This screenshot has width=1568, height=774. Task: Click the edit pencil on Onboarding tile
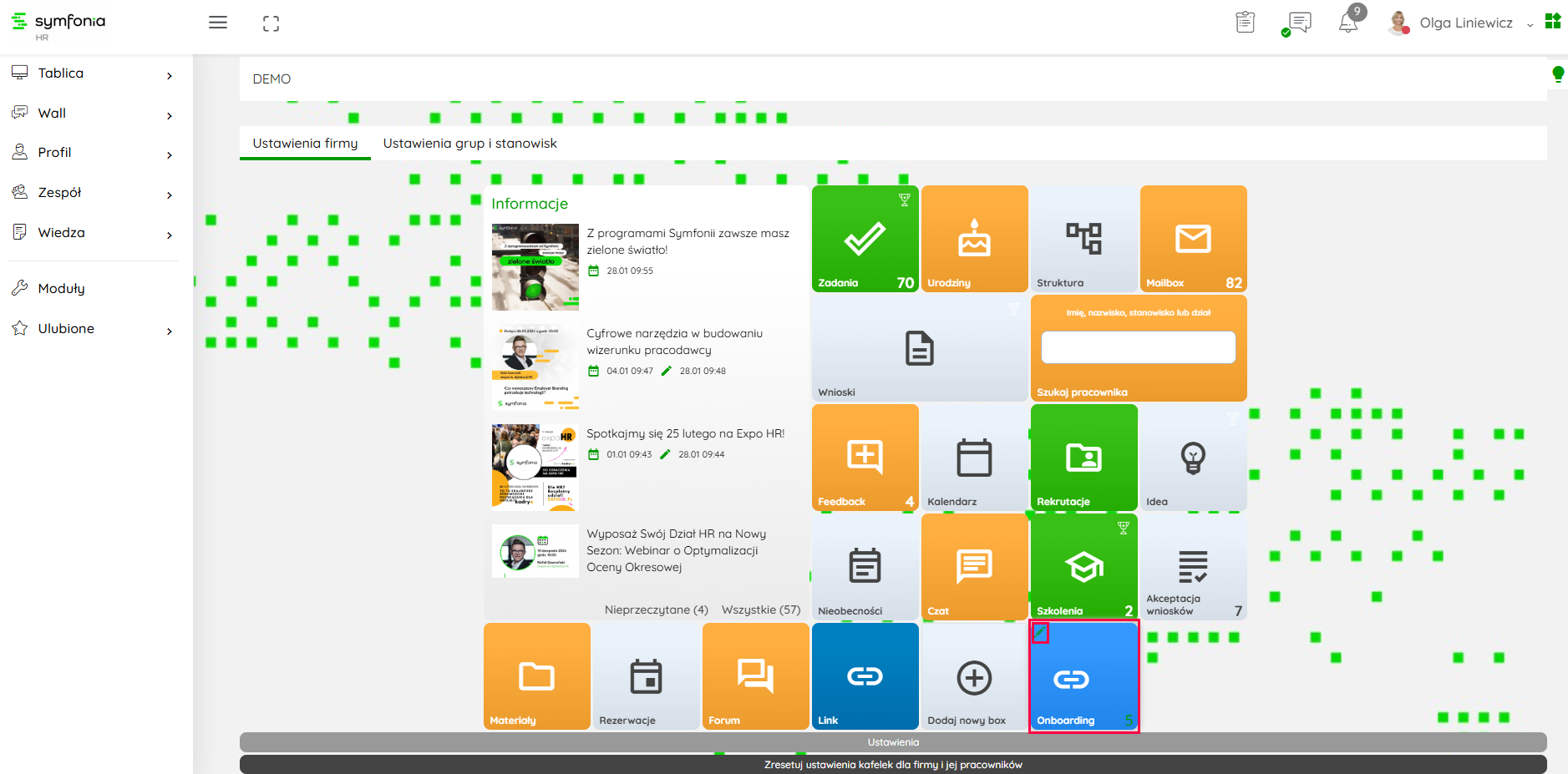[x=1040, y=633]
